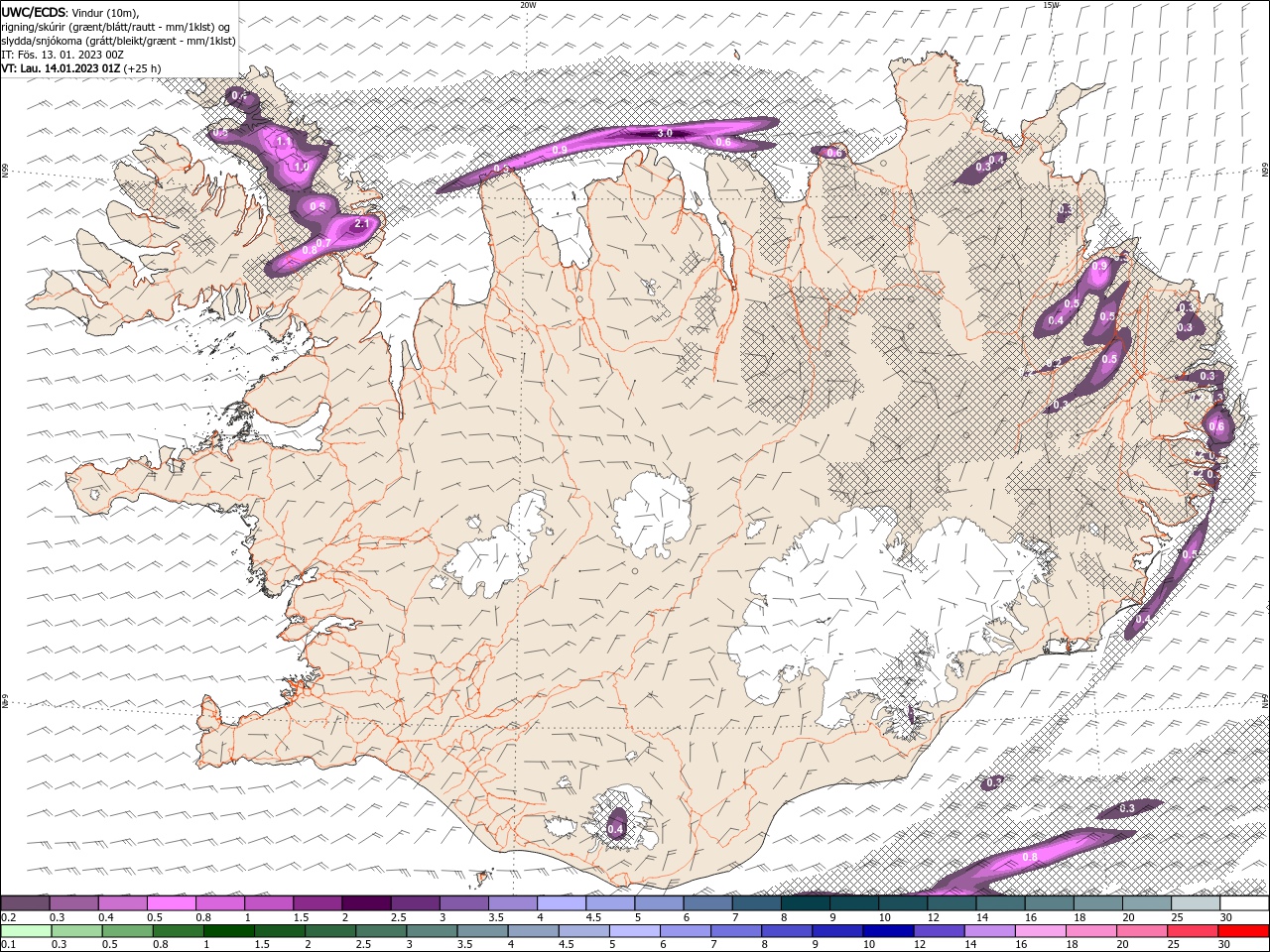Pick the darkest blue 10 swatch in lower legend
This screenshot has width=1270, height=952.
(888, 931)
